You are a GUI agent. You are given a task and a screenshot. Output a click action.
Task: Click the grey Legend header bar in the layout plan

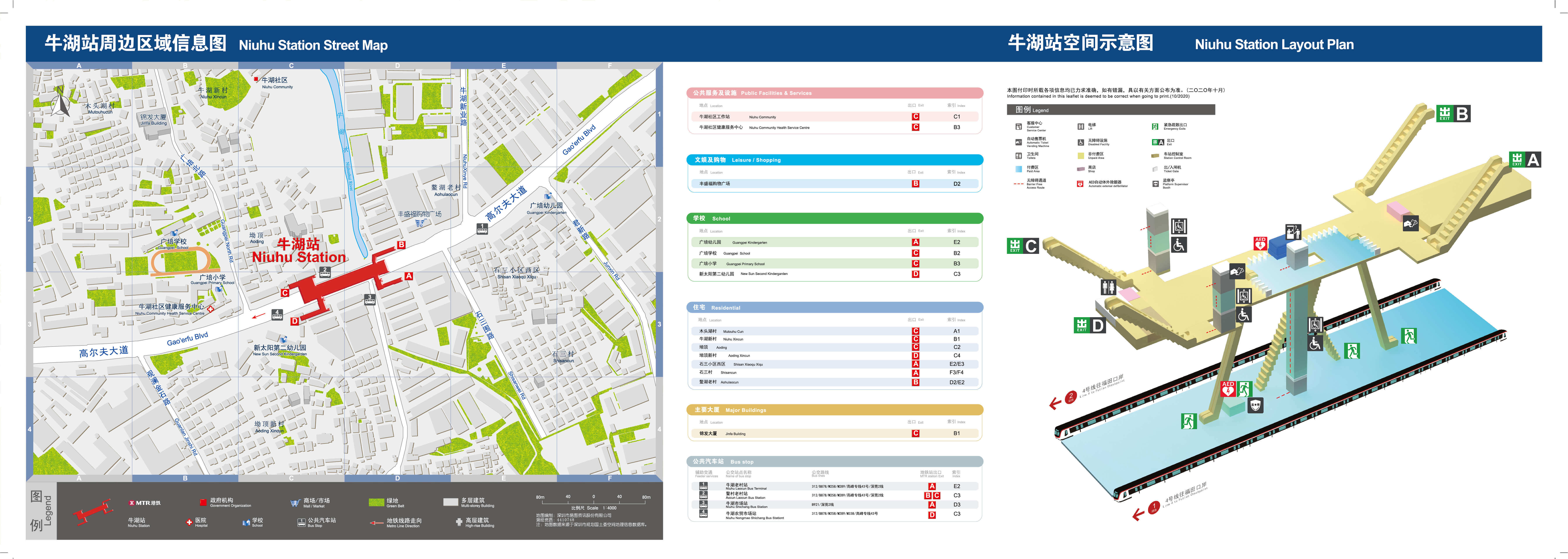click(x=1111, y=110)
